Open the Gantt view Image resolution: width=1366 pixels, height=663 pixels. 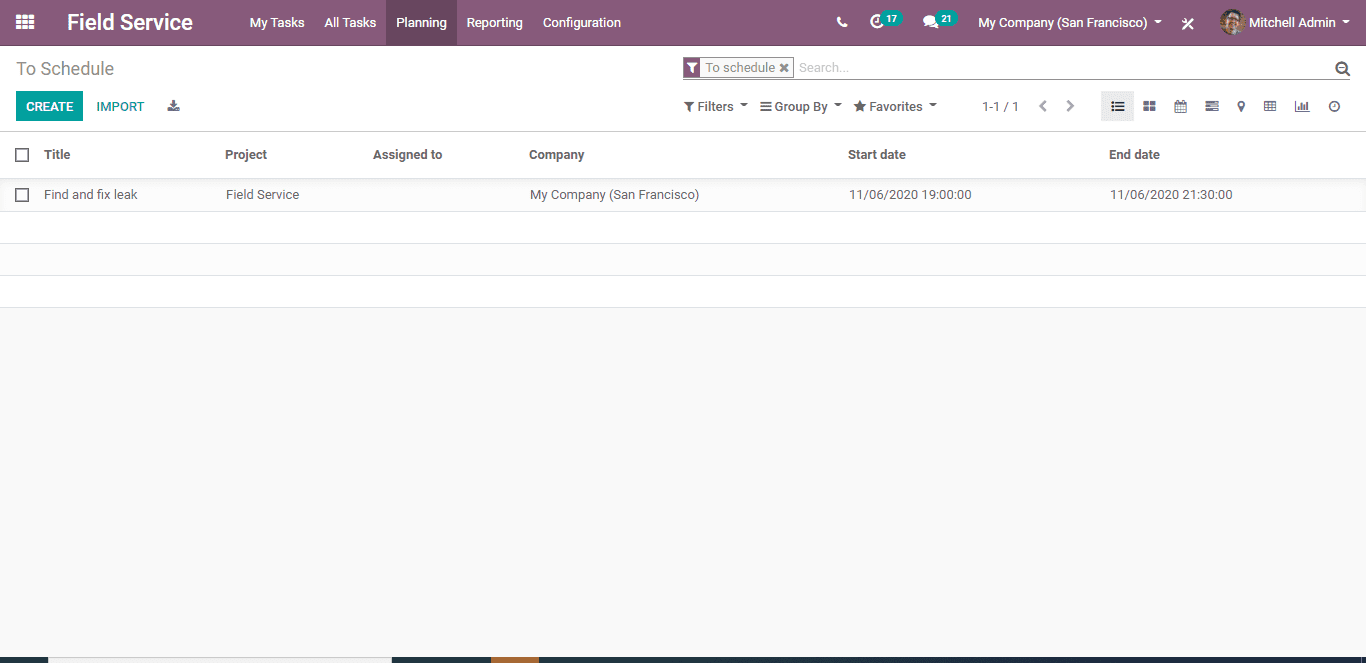pyautogui.click(x=1211, y=106)
